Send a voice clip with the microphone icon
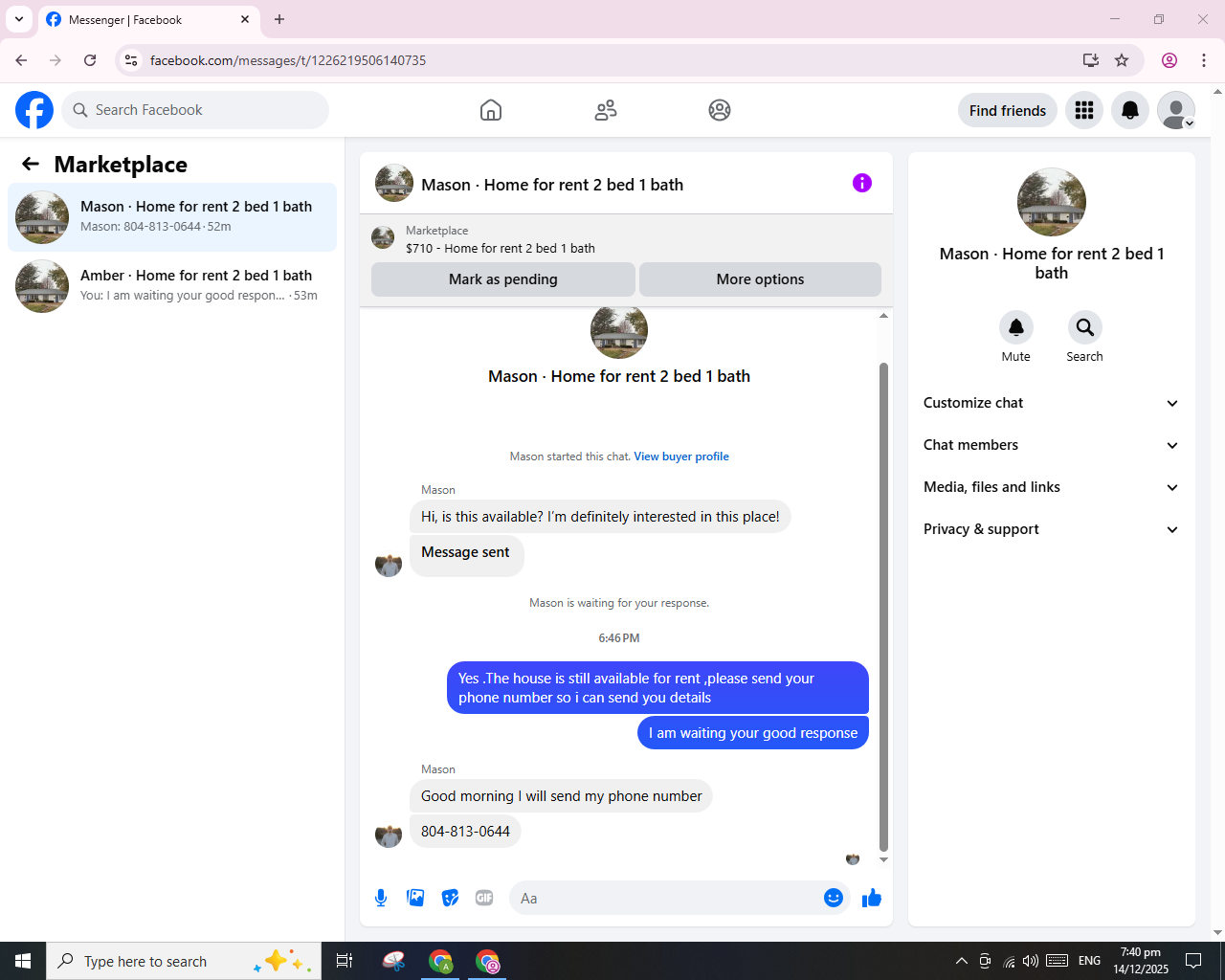The image size is (1225, 980). coord(381,898)
